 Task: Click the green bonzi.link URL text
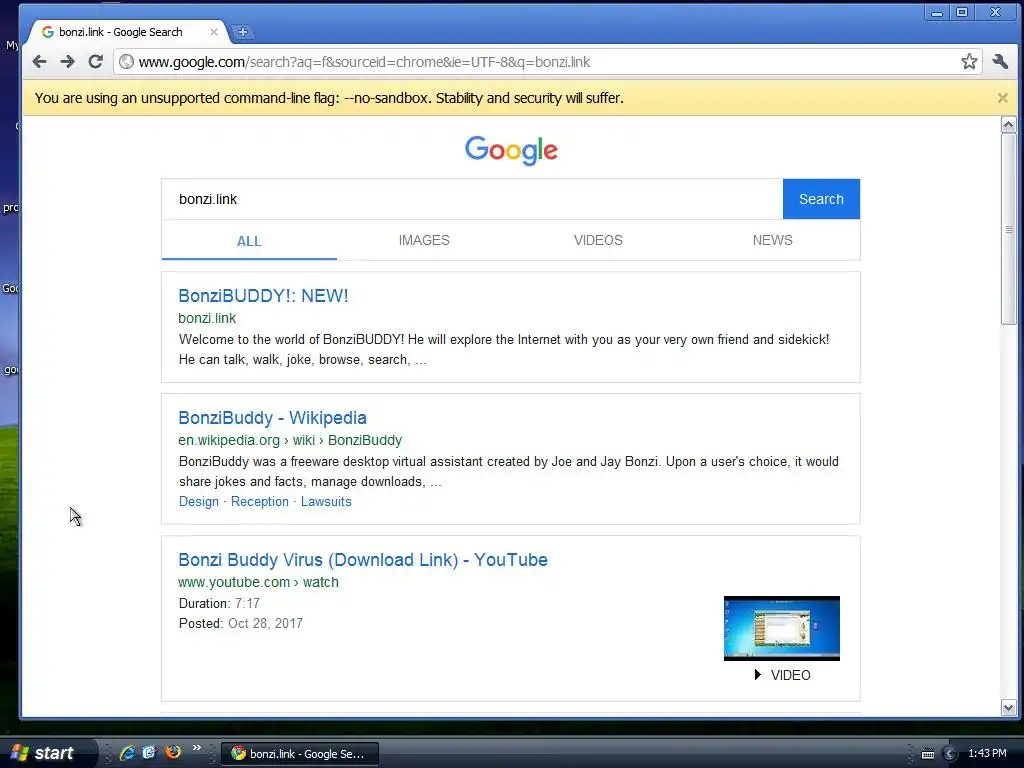coord(207,318)
